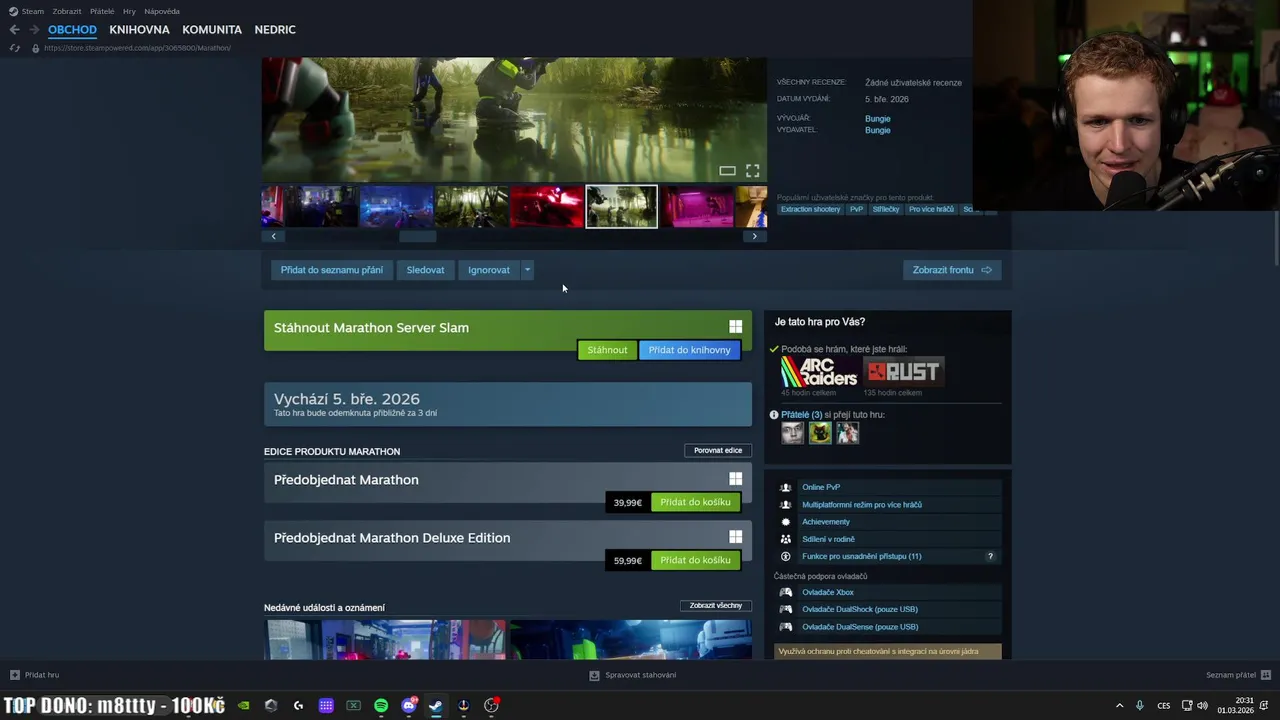Click the RUST game logo
Viewport: 1280px width, 720px height.
click(903, 372)
